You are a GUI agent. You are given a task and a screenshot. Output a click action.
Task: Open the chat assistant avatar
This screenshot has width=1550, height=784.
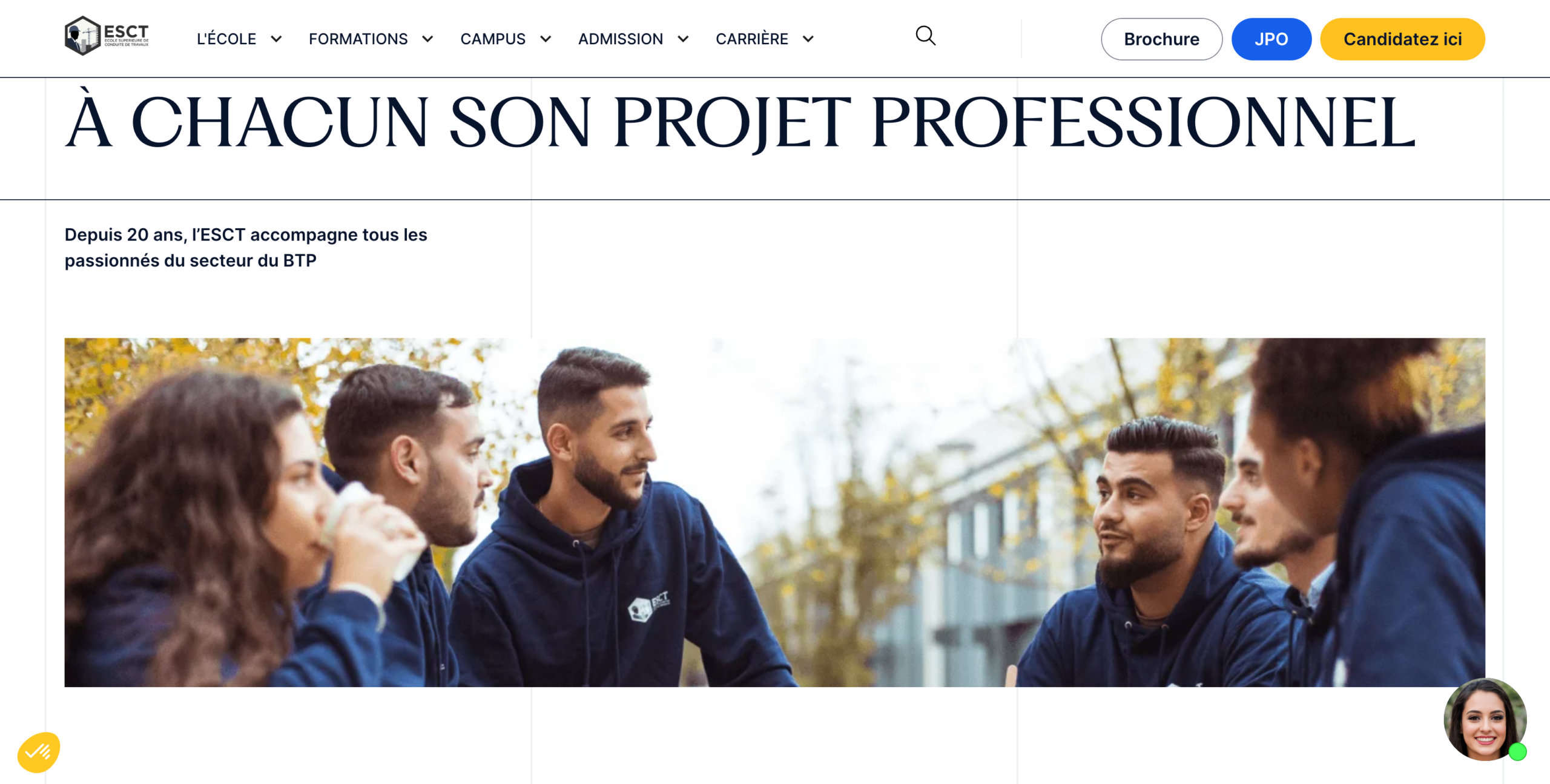pos(1485,719)
